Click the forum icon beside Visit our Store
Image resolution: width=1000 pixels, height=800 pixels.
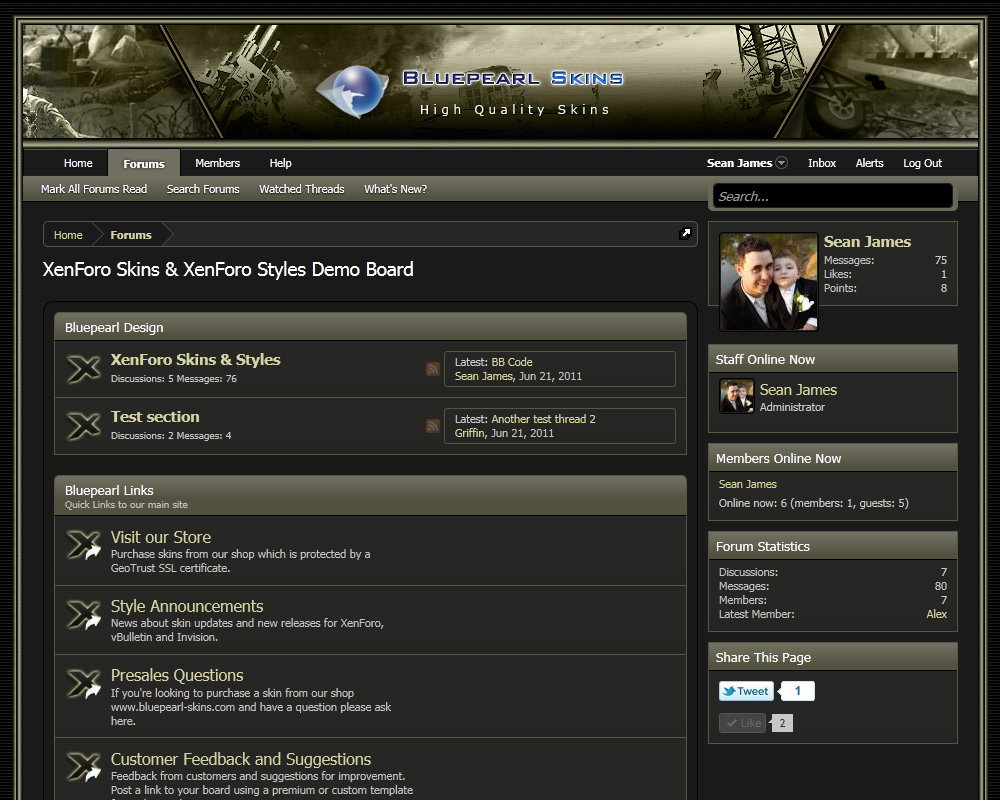tap(84, 546)
